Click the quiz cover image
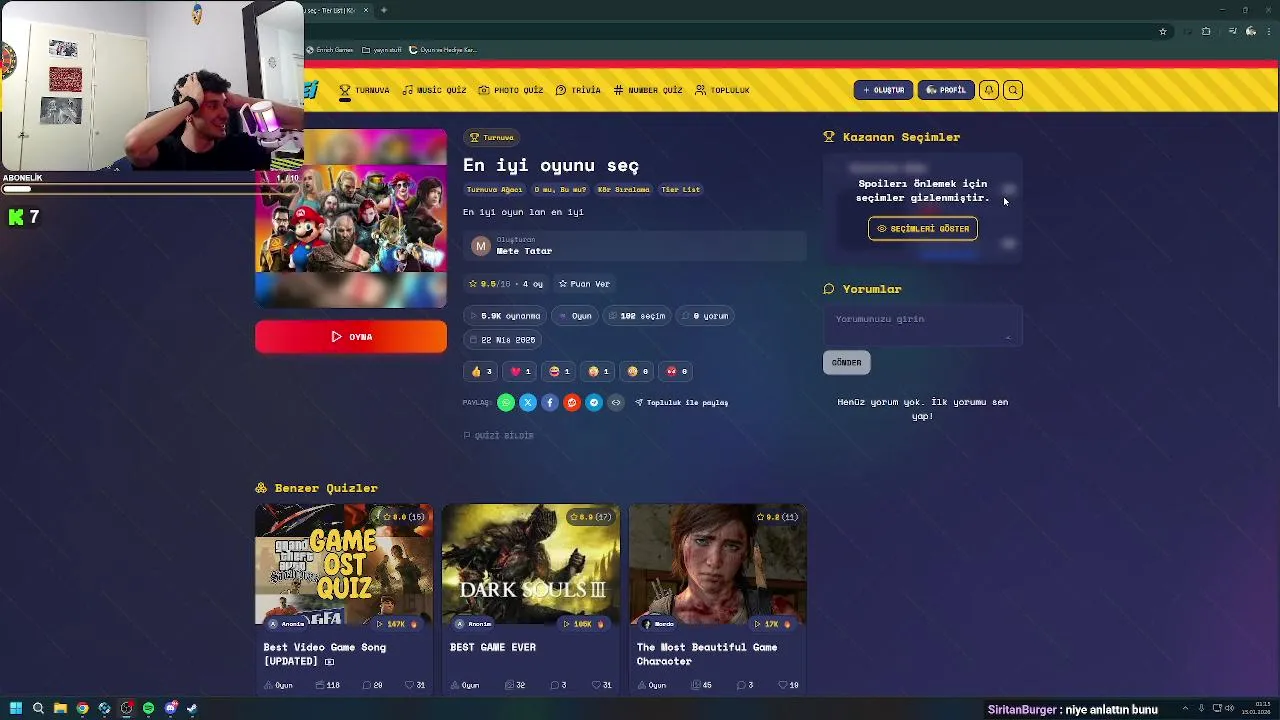The width and height of the screenshot is (1280, 720). click(x=351, y=218)
